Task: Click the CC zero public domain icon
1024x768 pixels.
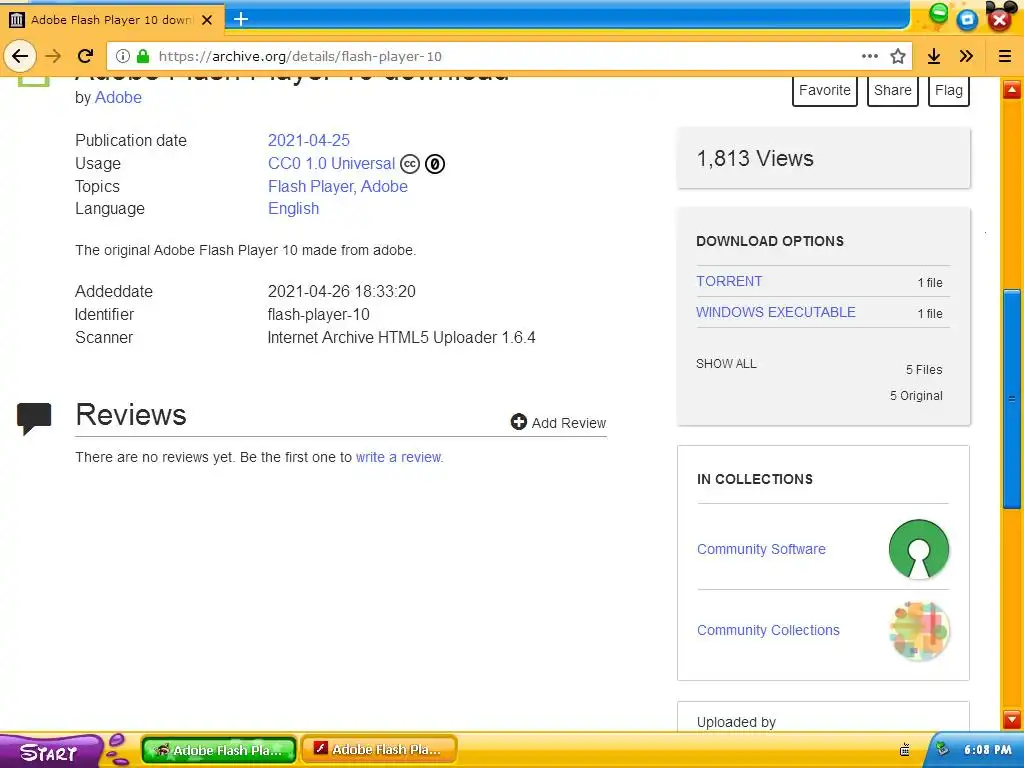Action: point(435,163)
